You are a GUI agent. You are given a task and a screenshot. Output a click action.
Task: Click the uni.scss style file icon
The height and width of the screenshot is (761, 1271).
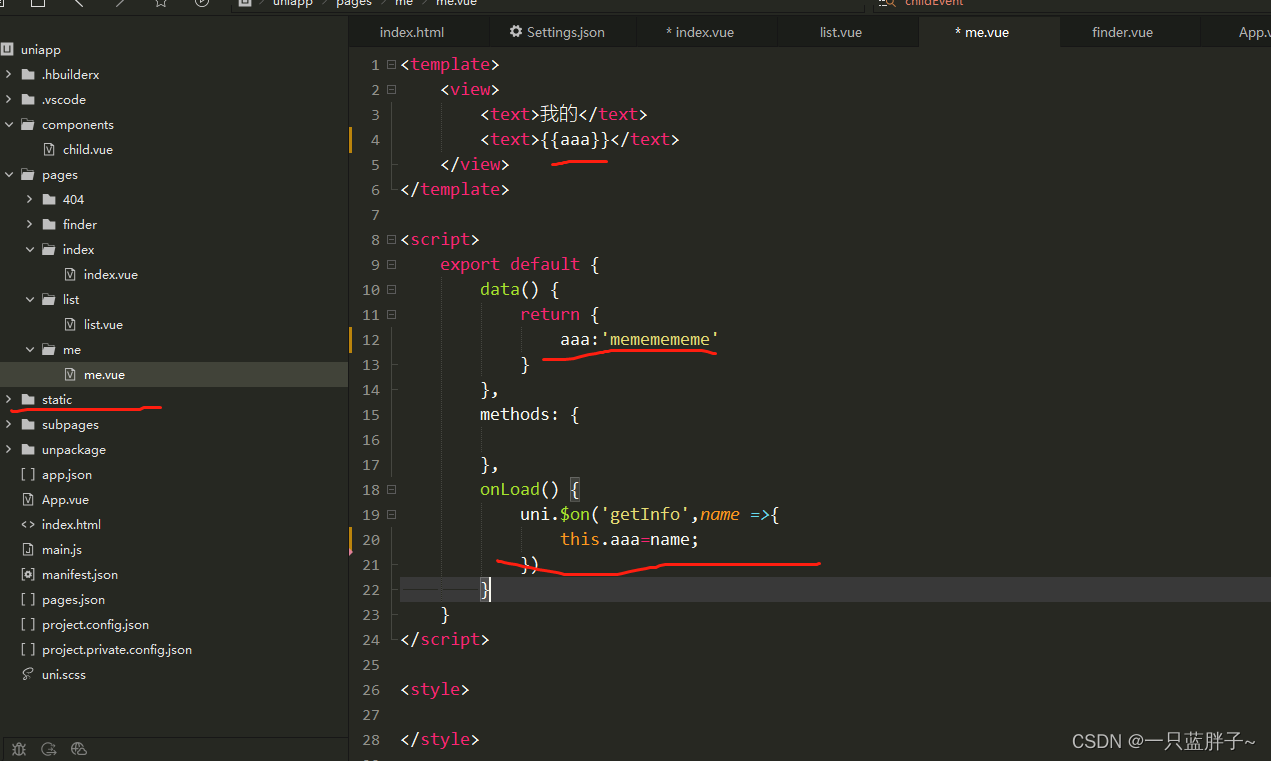[x=28, y=675]
